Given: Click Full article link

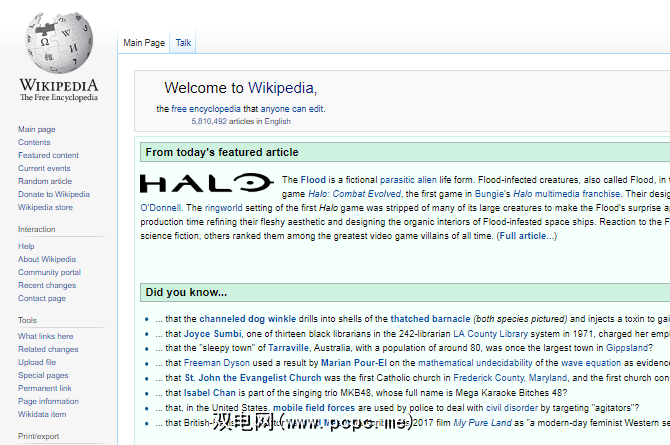Looking at the screenshot, I should tap(528, 236).
